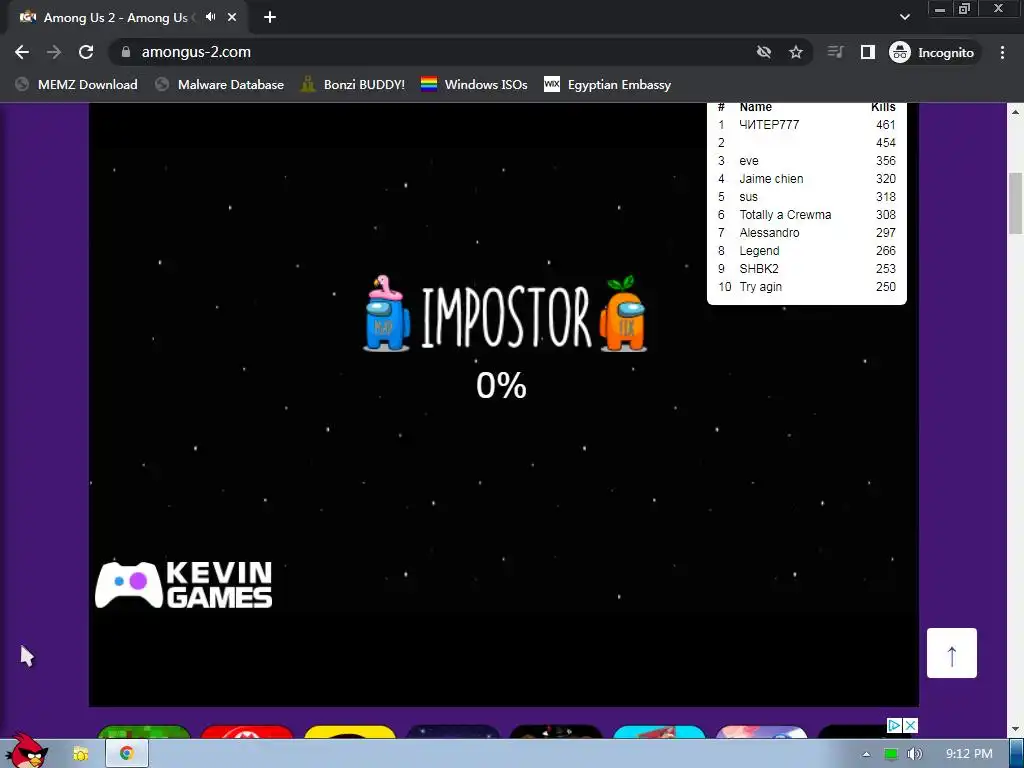
Task: Open the side panel icon
Action: [867, 52]
